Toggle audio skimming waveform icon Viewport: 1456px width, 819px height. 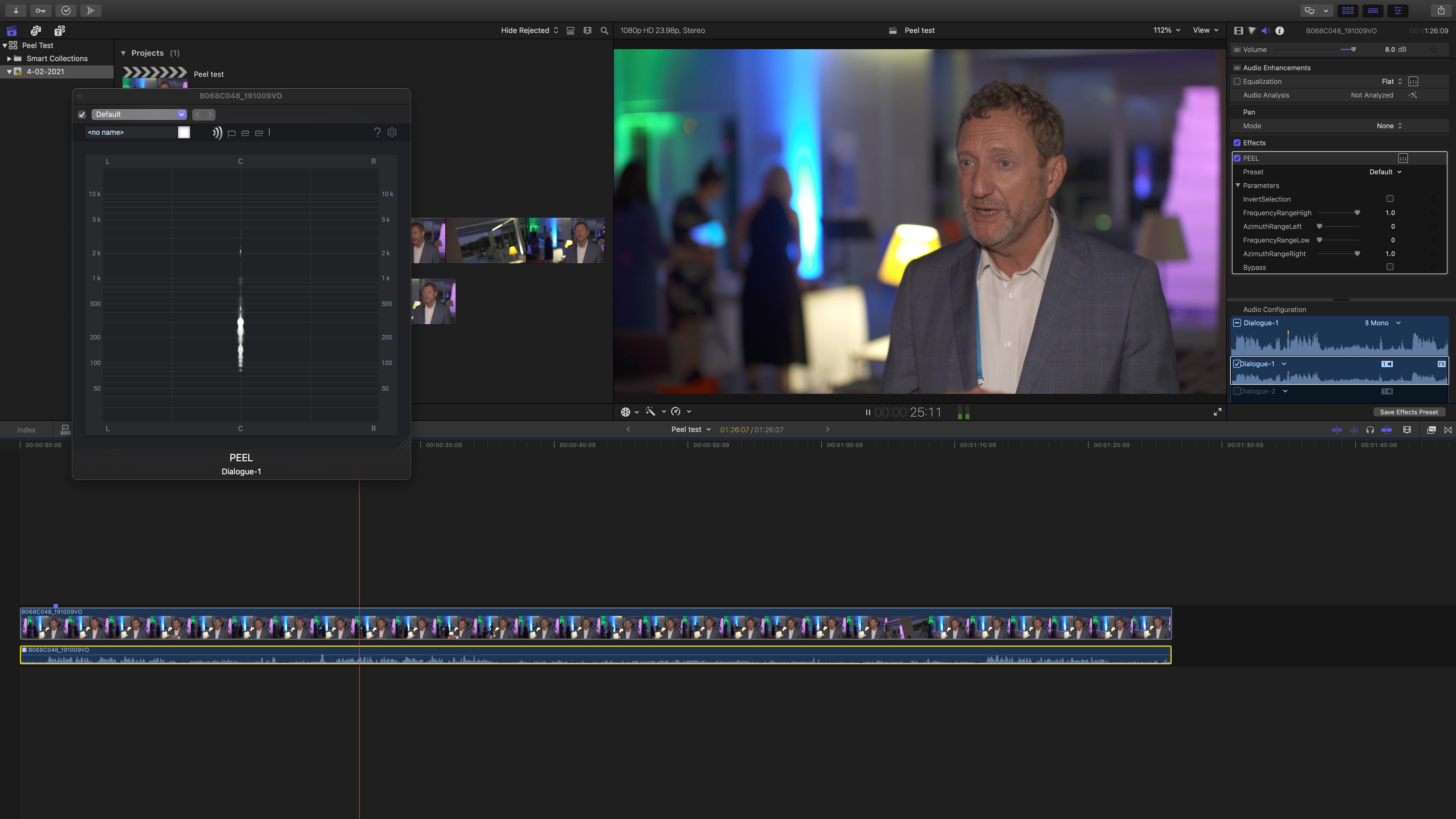[x=1354, y=430]
